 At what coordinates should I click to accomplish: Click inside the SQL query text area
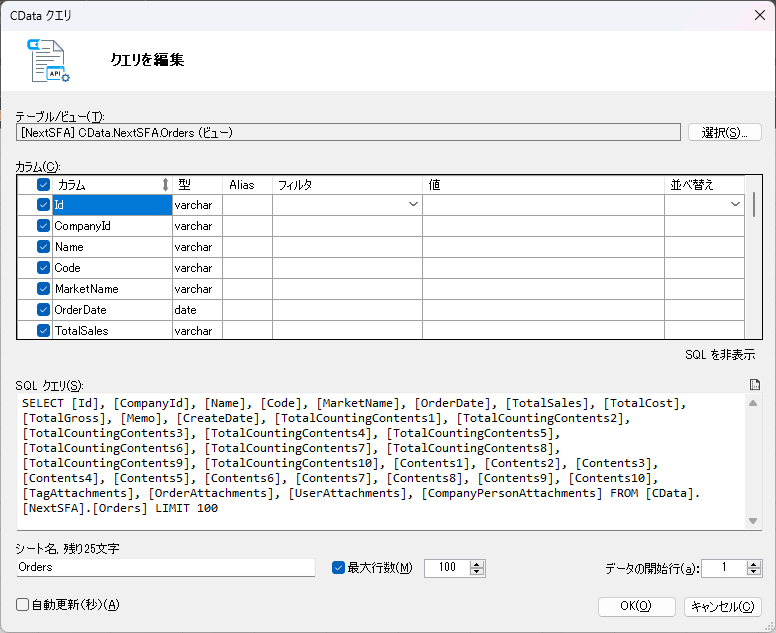pyautogui.click(x=381, y=461)
